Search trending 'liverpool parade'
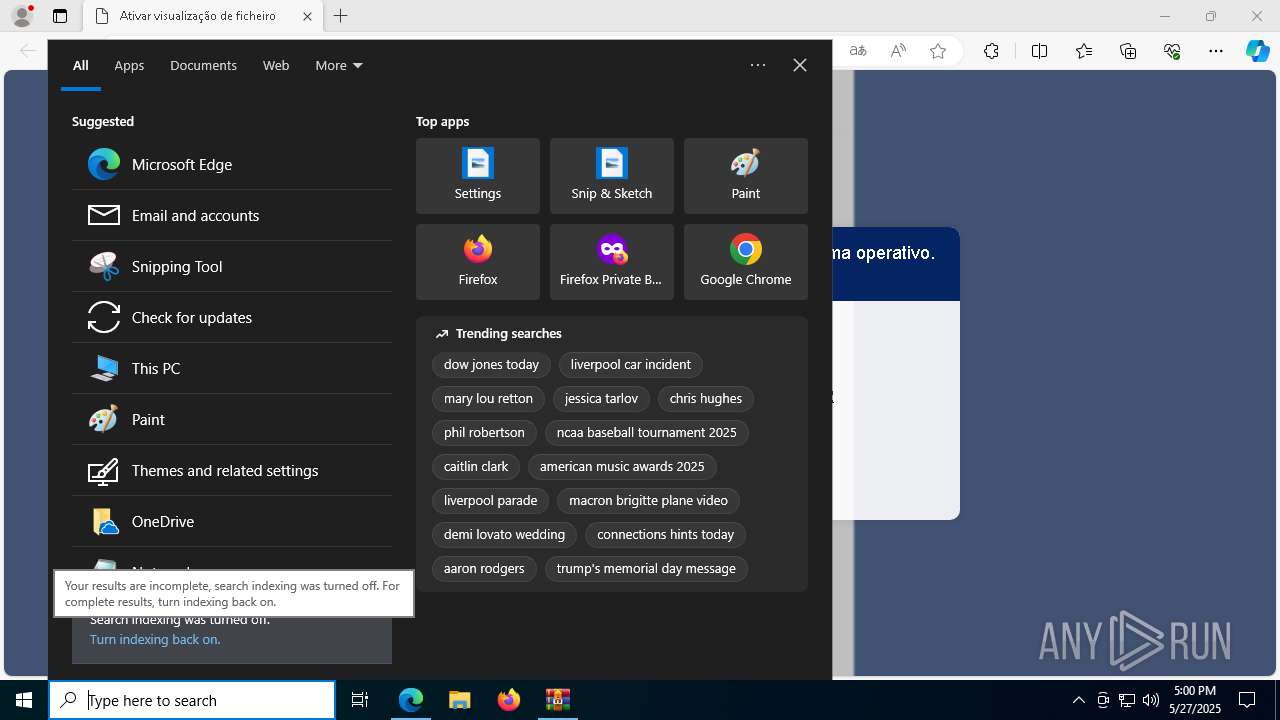The height and width of the screenshot is (720, 1280). click(491, 501)
